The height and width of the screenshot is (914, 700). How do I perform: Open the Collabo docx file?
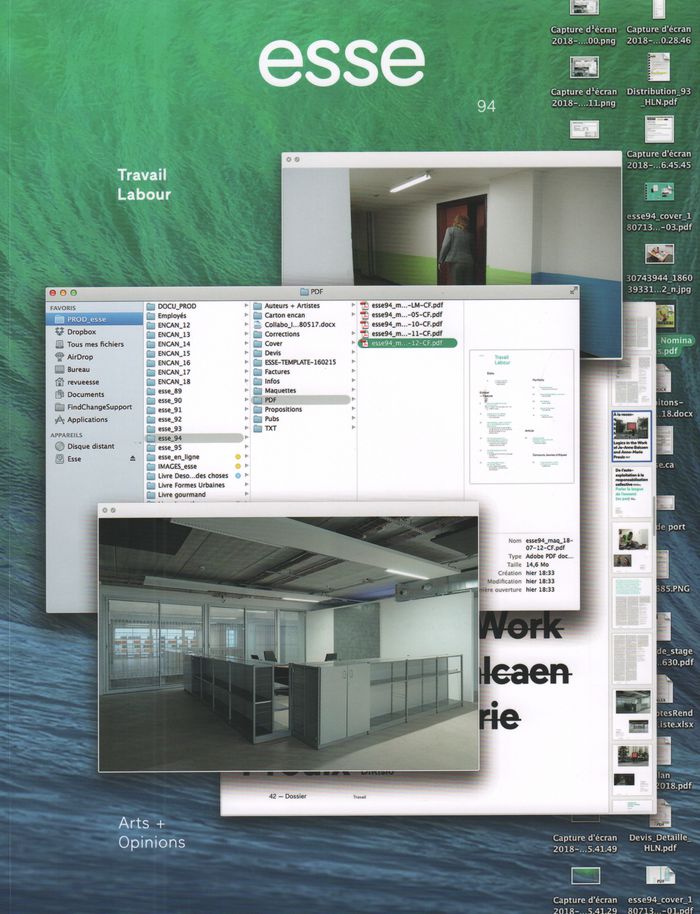pyautogui.click(x=299, y=324)
